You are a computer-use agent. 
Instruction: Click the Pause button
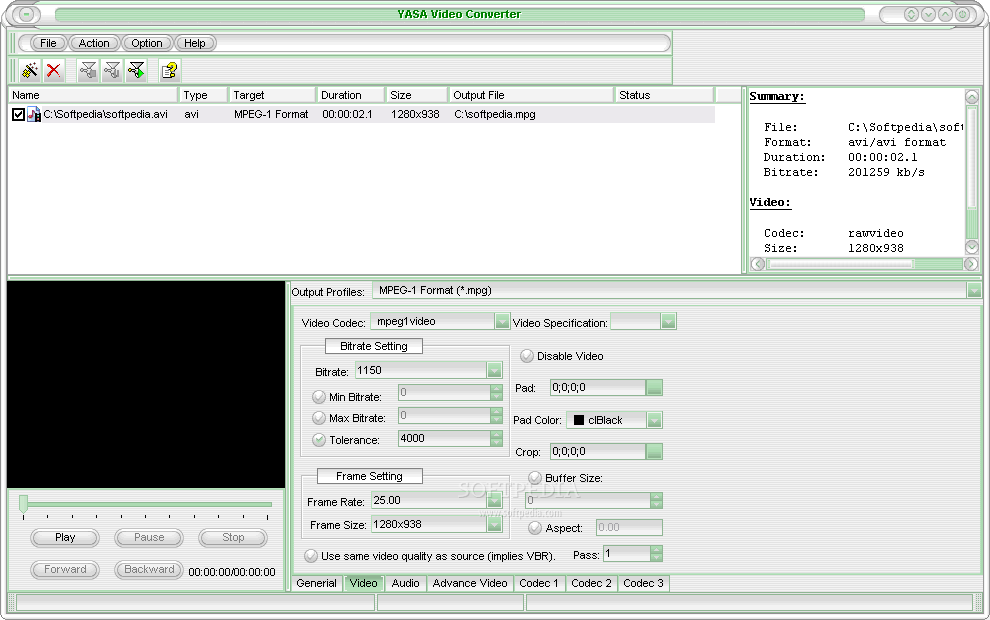click(x=149, y=537)
